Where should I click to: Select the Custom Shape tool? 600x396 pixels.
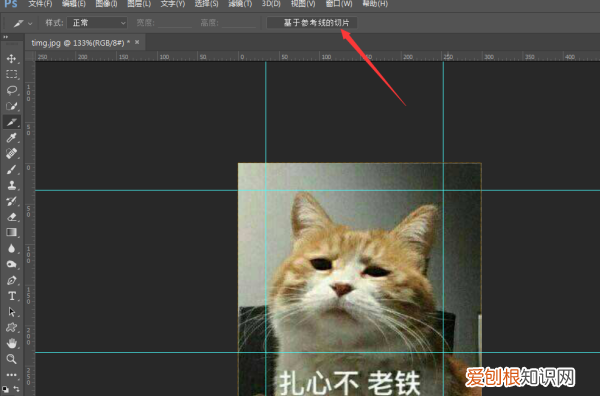point(11,328)
